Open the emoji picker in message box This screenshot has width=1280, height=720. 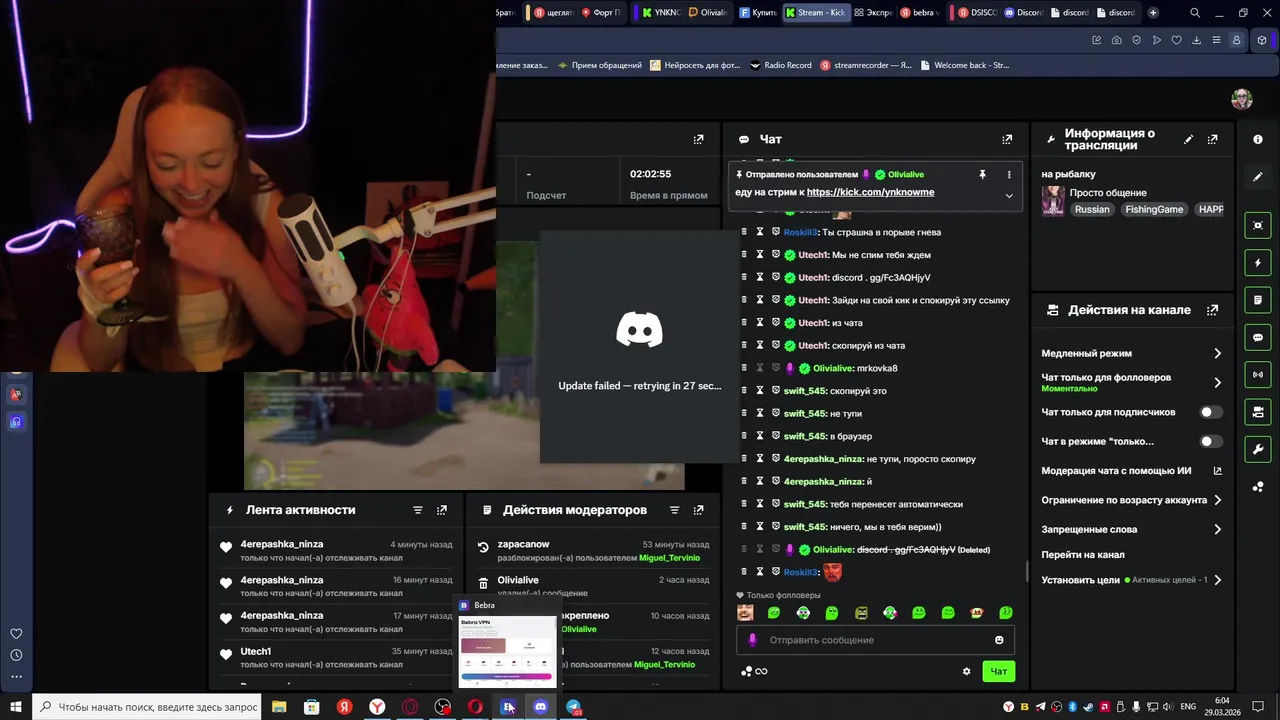pos(999,640)
